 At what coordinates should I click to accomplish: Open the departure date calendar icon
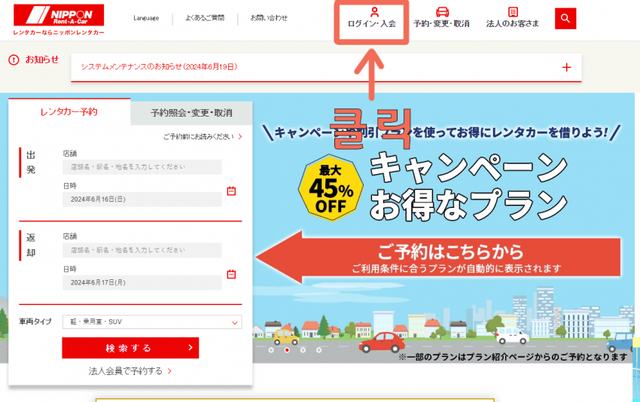[231, 191]
